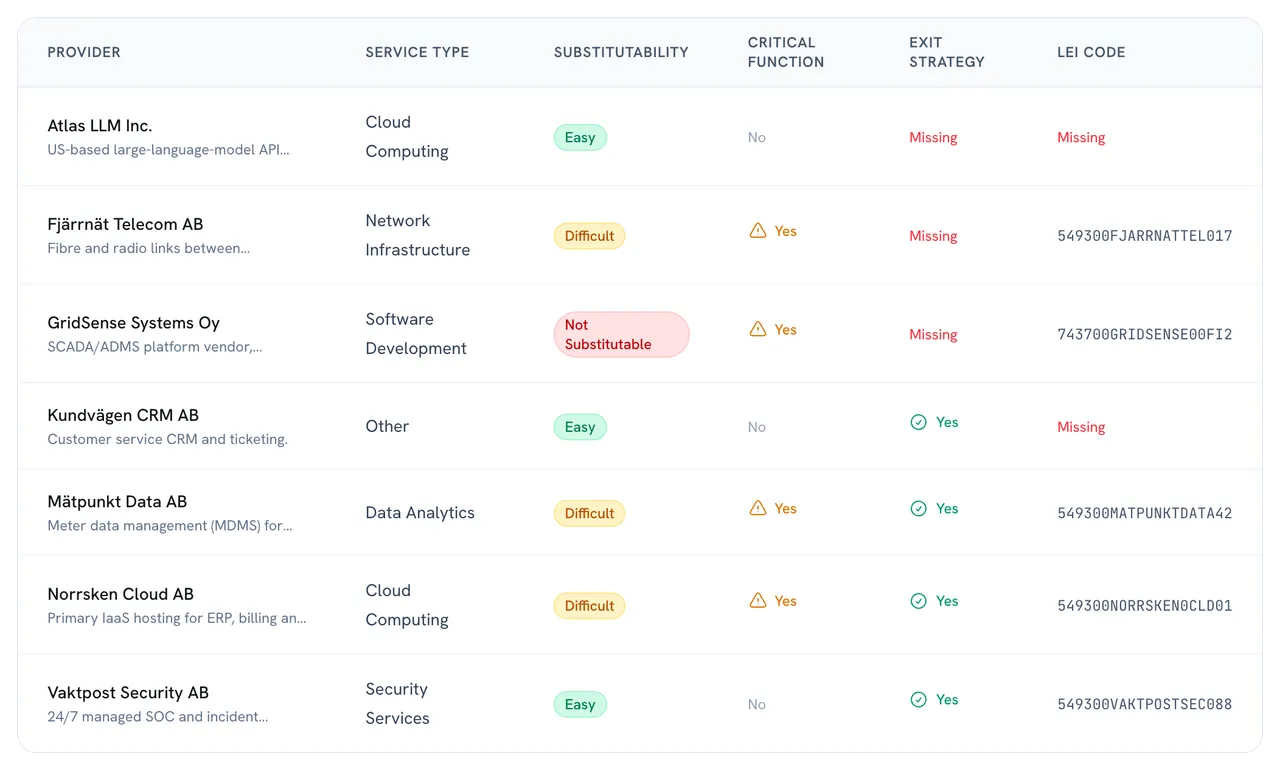Open the Atlas LLM Inc. provider entry
The width and height of the screenshot is (1280, 770).
[100, 125]
